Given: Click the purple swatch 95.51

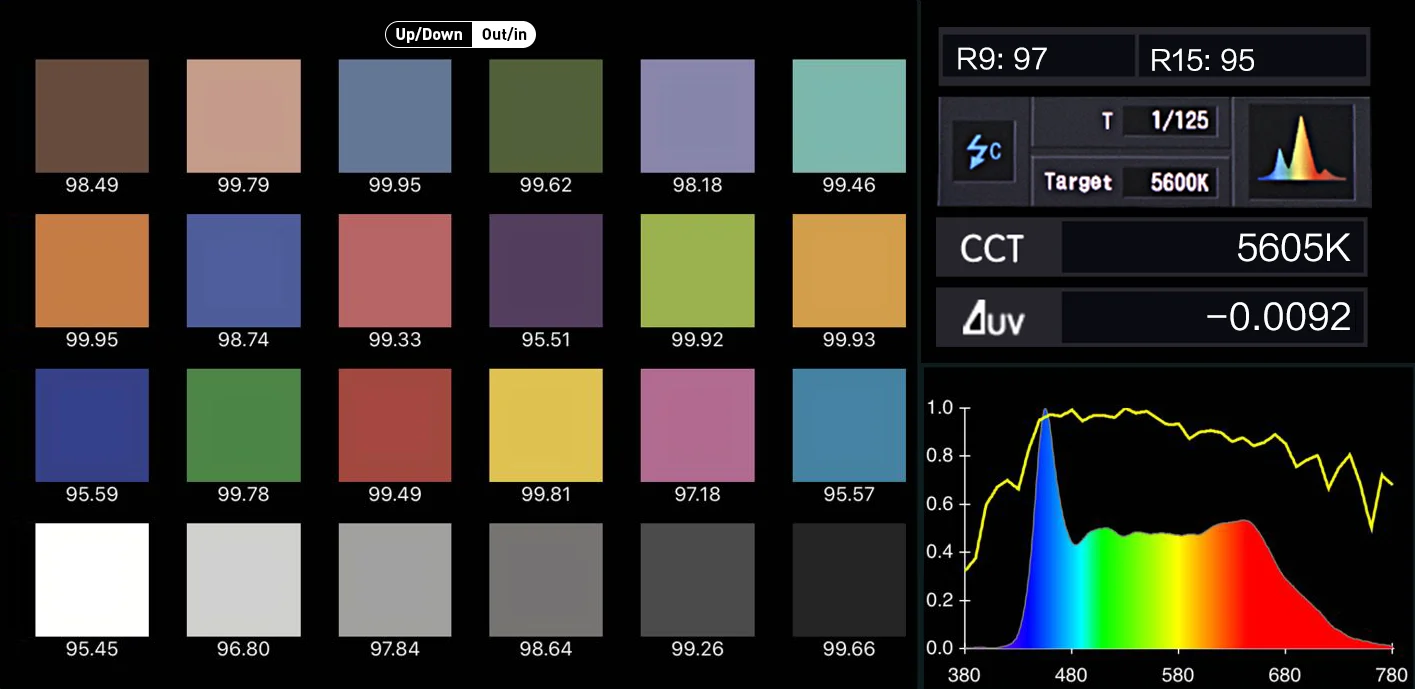Looking at the screenshot, I should point(546,270).
